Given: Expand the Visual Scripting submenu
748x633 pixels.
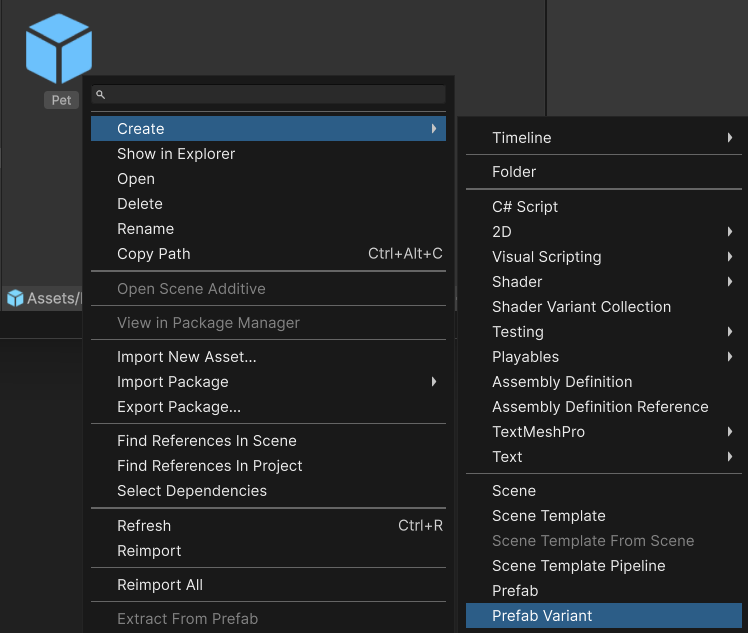Looking at the screenshot, I should point(603,257).
